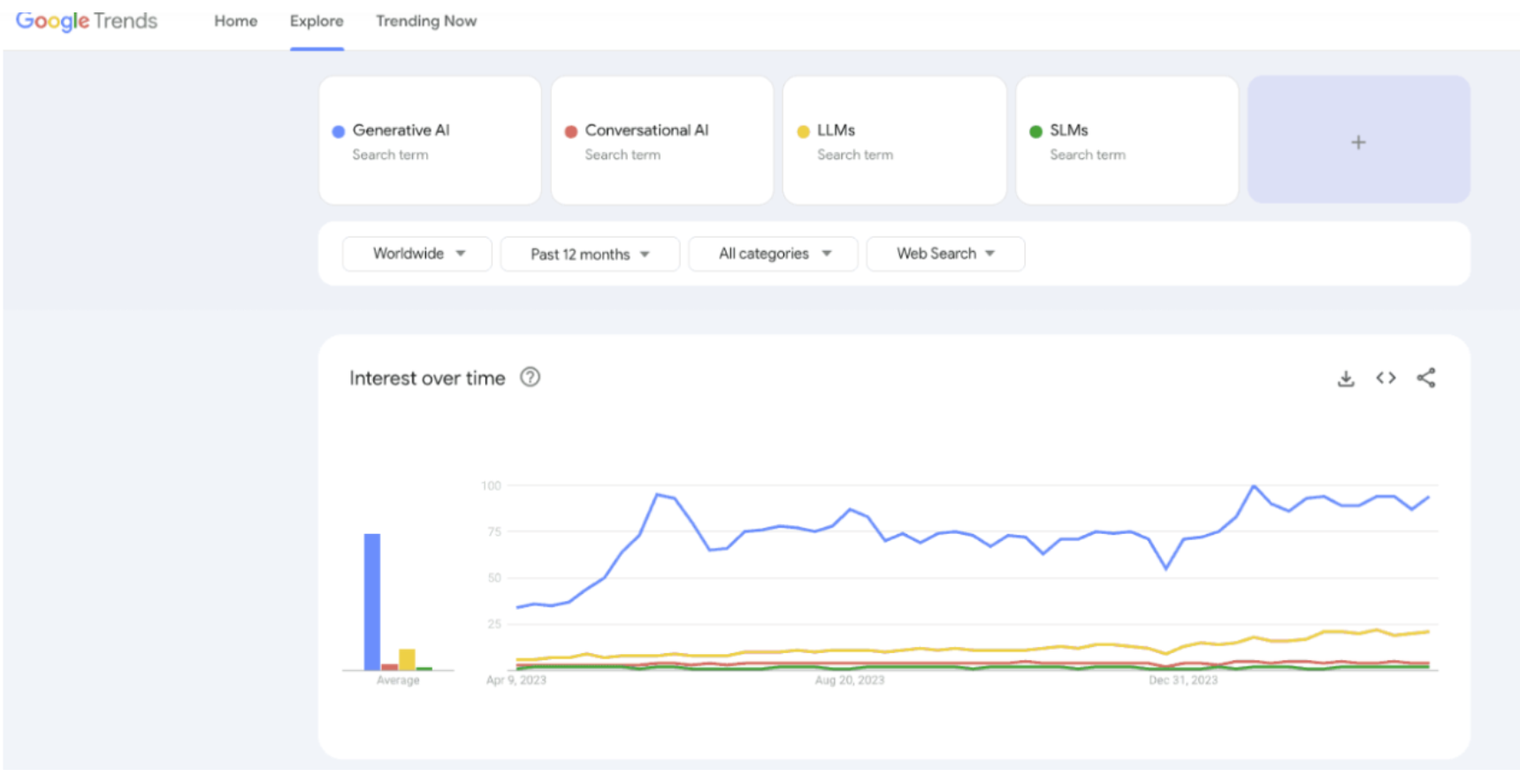Open the Home tab
This screenshot has width=1520, height=784.
click(235, 21)
